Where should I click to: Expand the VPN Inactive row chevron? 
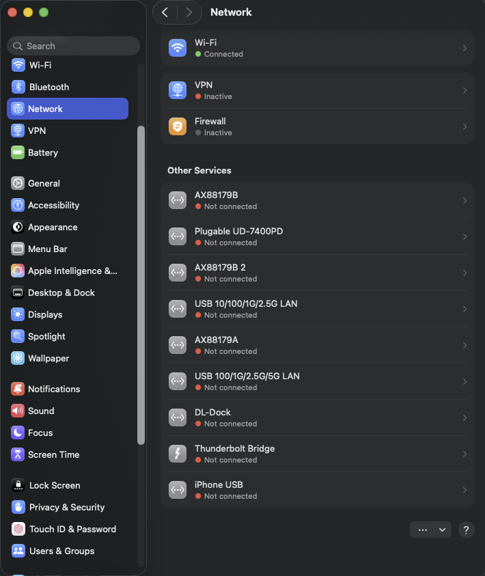(x=465, y=90)
